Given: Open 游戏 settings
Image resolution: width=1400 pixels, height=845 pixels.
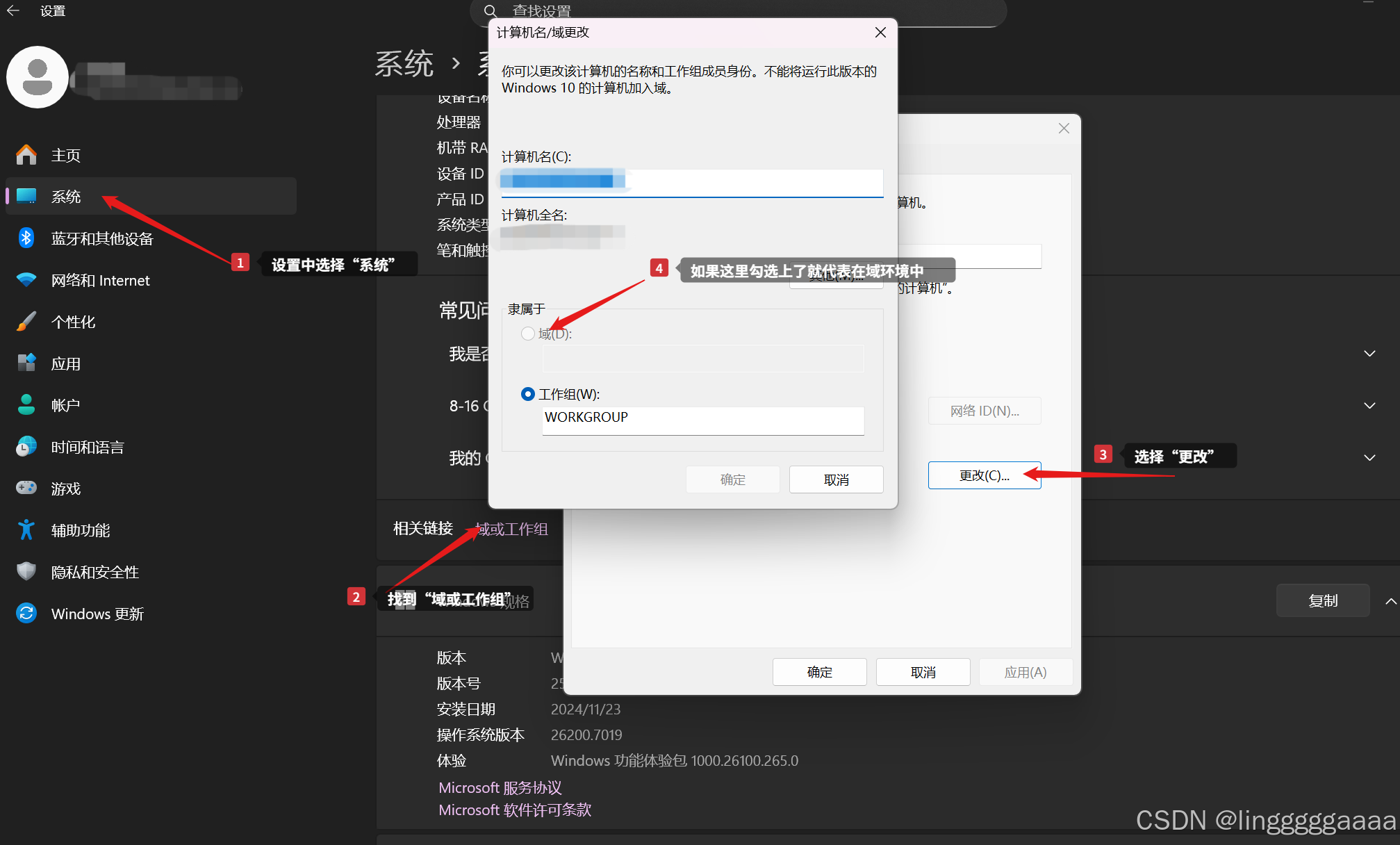Looking at the screenshot, I should (x=66, y=488).
